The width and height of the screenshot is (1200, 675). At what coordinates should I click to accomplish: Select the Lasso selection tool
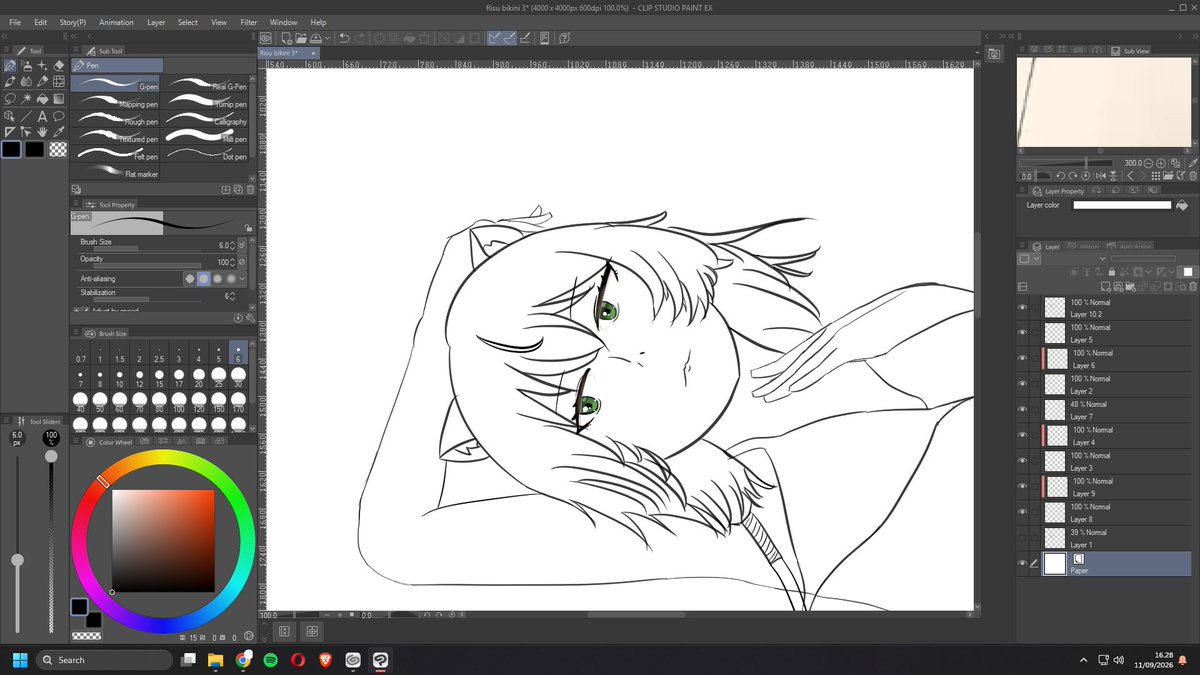pos(10,99)
